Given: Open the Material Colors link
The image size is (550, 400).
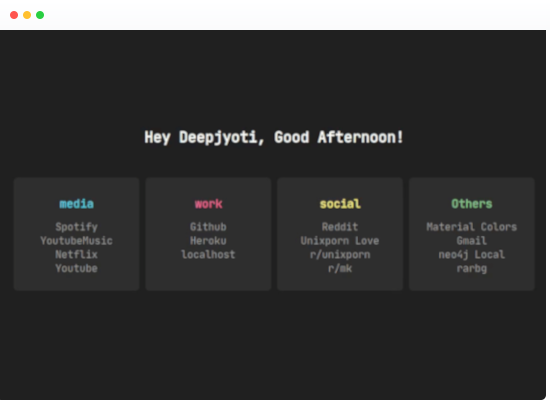Looking at the screenshot, I should coord(472,227).
